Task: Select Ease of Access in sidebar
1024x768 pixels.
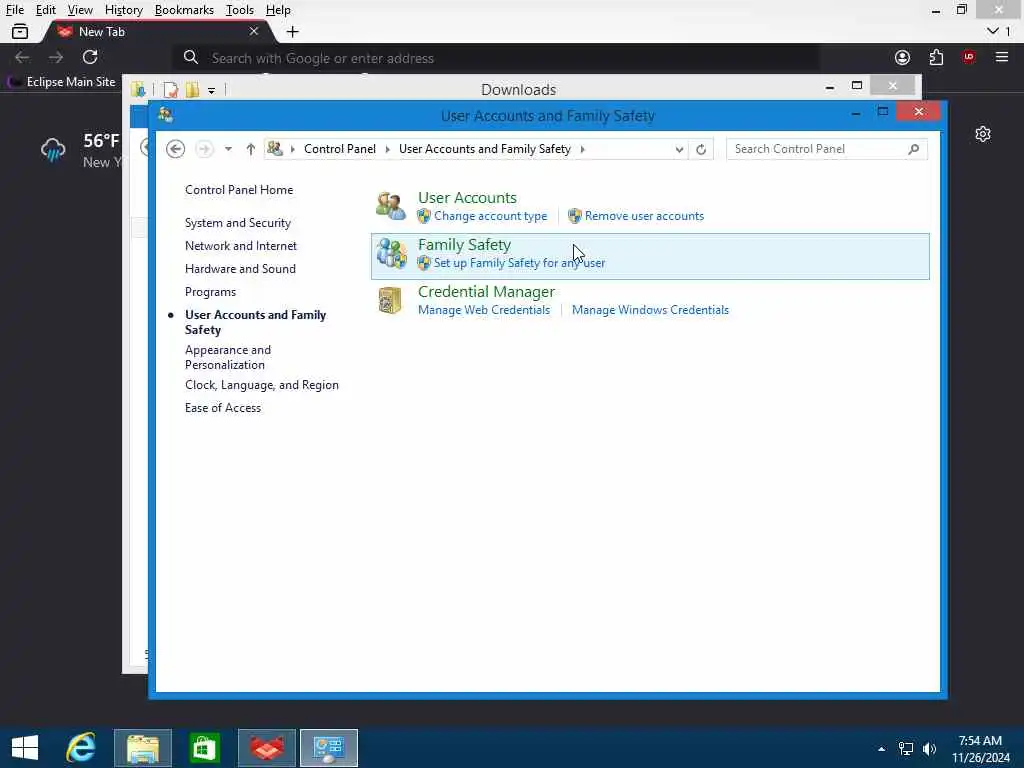Action: 223,408
